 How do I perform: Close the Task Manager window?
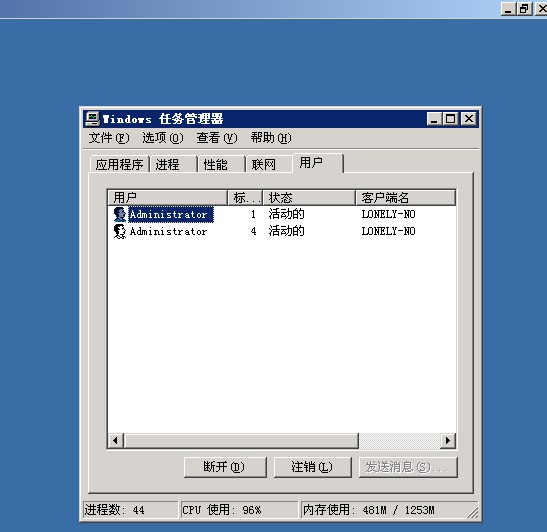click(x=469, y=119)
